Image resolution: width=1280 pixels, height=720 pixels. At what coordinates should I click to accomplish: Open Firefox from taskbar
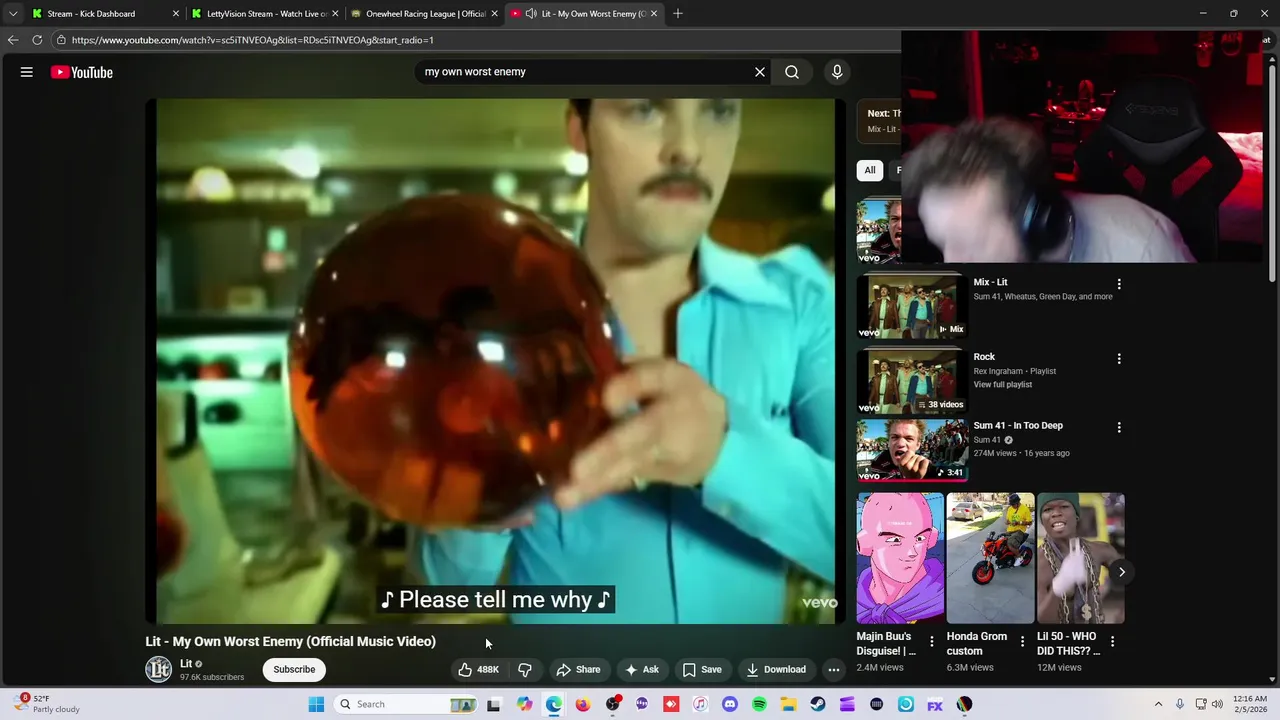[583, 704]
